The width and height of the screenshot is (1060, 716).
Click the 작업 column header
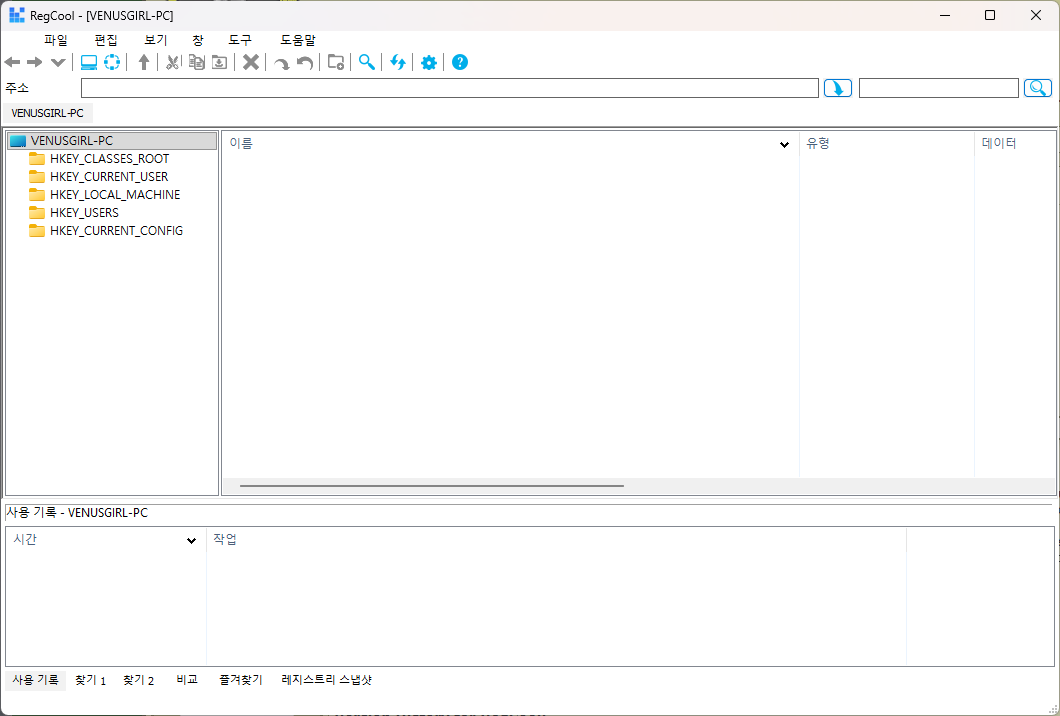(556, 540)
